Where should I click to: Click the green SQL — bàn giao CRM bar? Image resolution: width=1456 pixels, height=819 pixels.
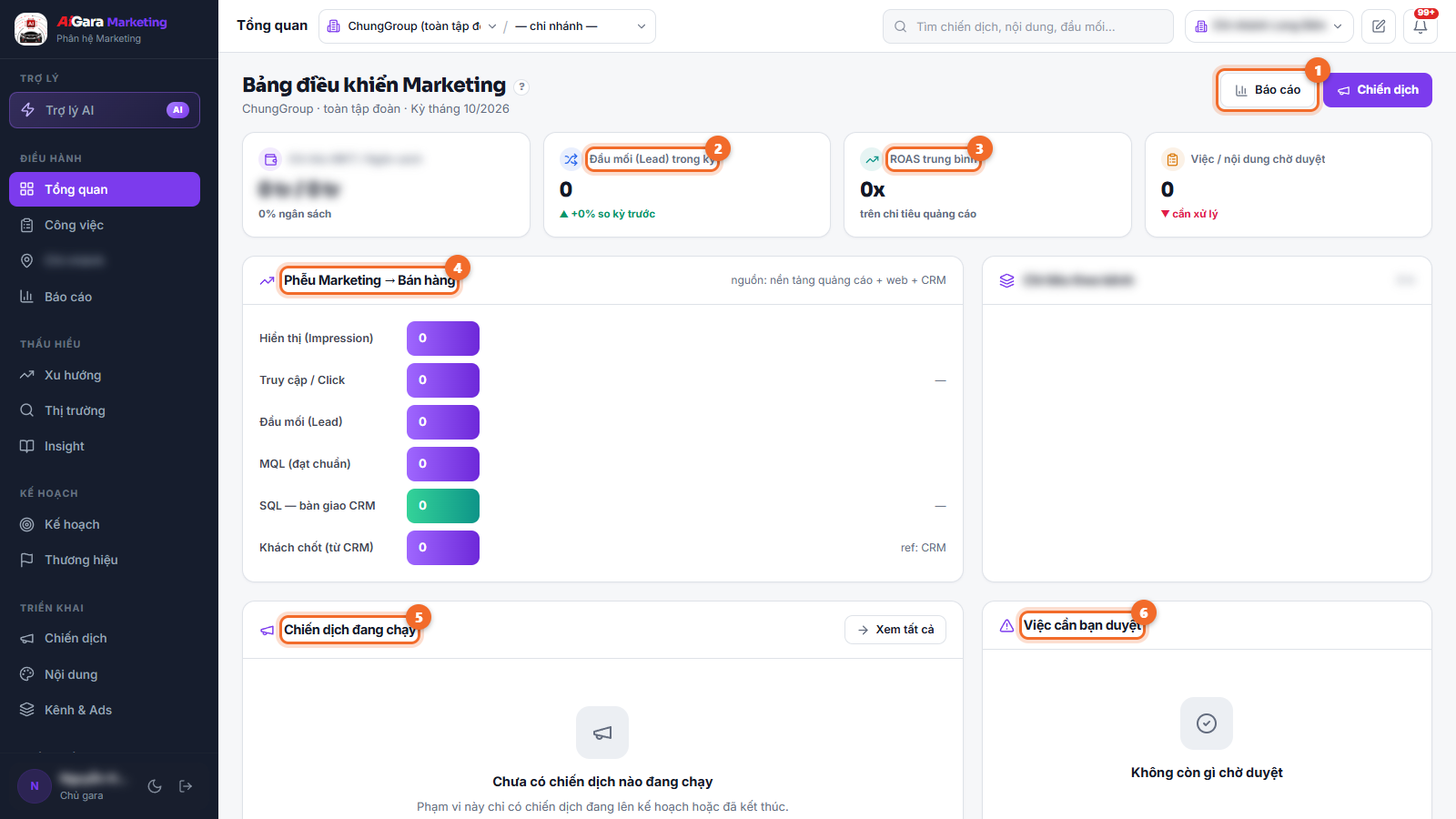tap(443, 506)
